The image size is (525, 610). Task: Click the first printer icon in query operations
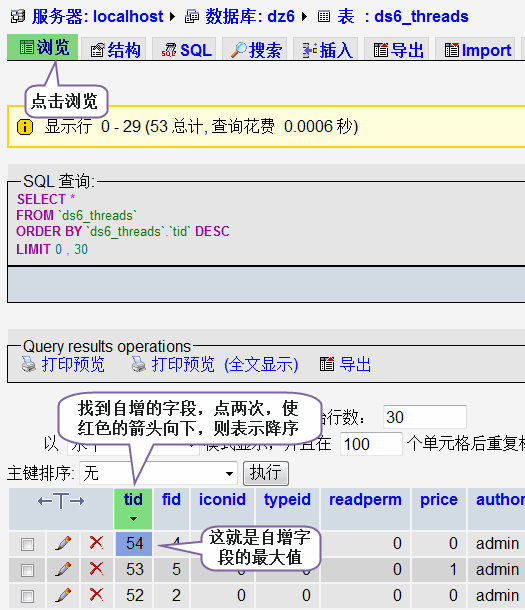click(x=28, y=365)
